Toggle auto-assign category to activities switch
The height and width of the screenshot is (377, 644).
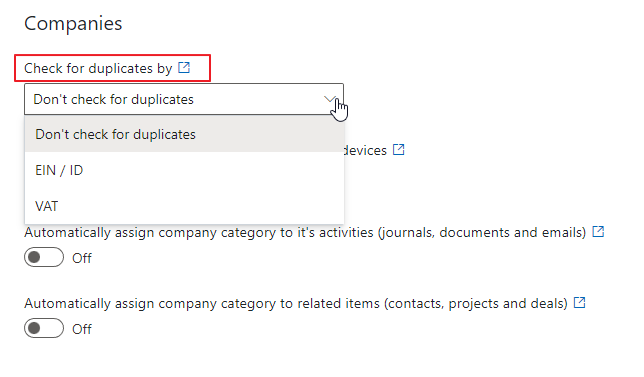coord(44,257)
